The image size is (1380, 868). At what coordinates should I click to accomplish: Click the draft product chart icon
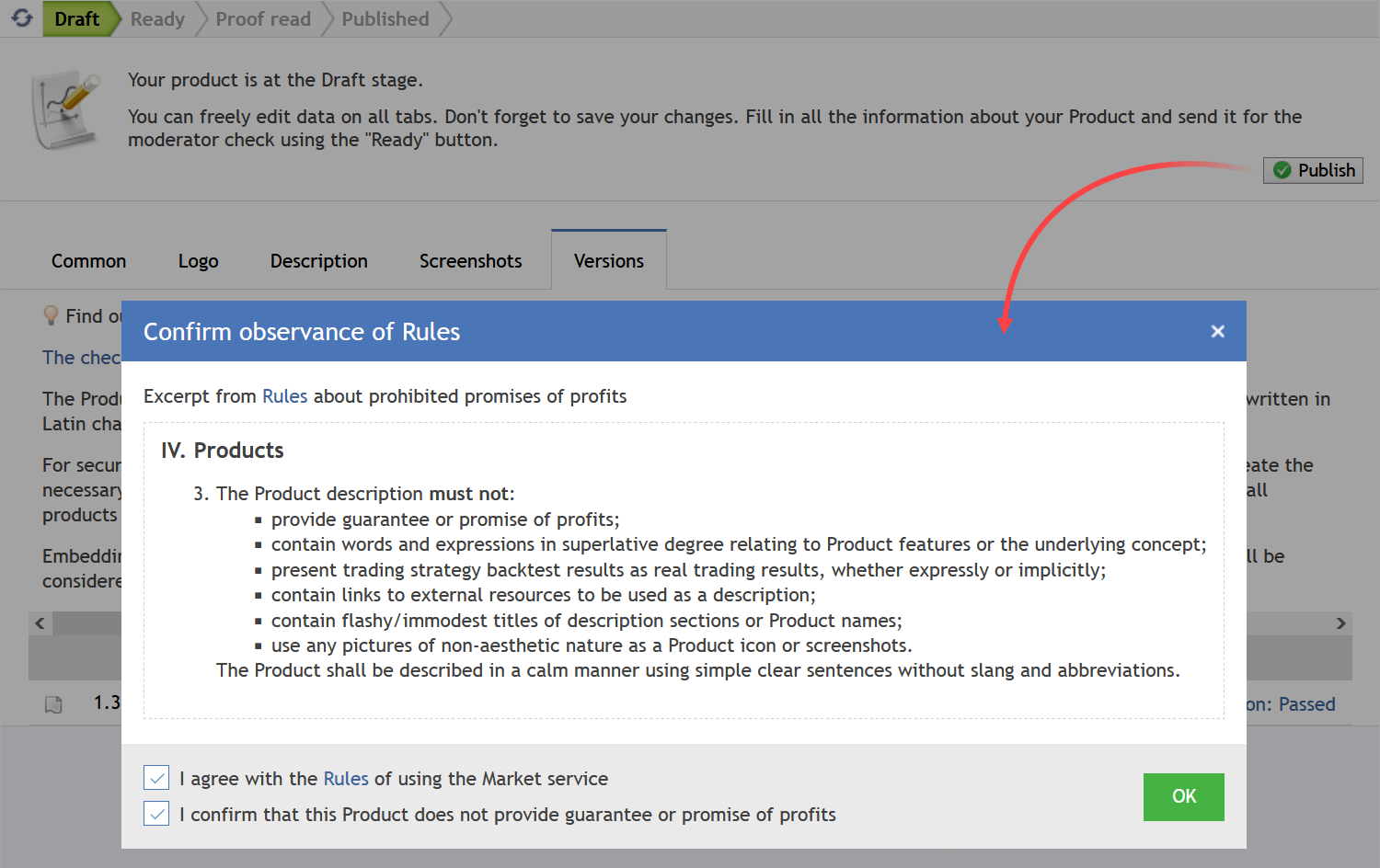pyautogui.click(x=65, y=109)
